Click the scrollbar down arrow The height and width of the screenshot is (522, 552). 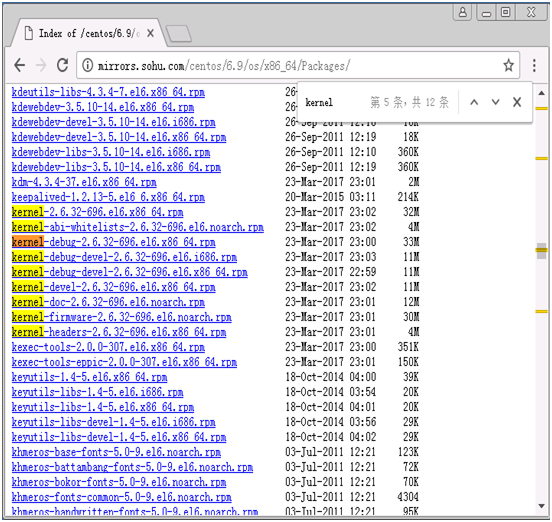coord(541,506)
